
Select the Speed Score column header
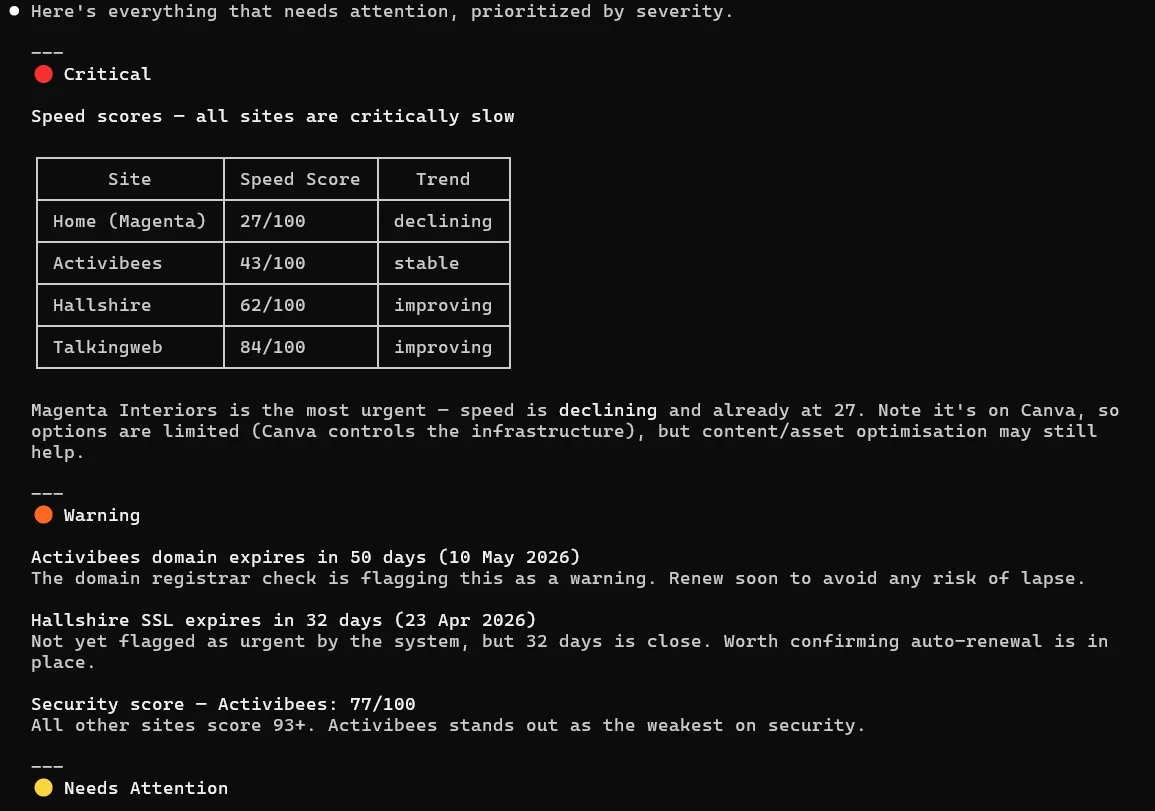(x=300, y=179)
